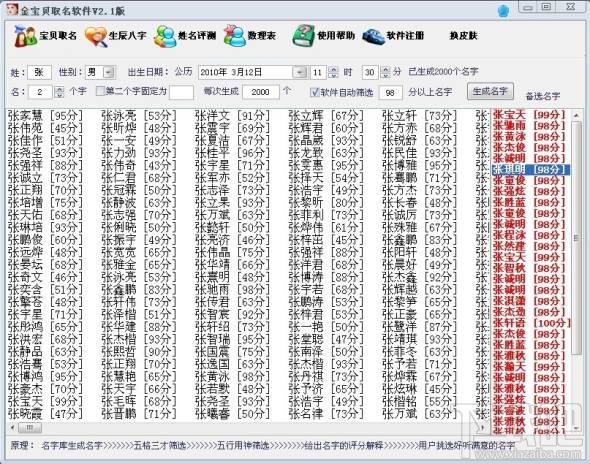Toggle 软件自动筛选 checkbox

(314, 92)
